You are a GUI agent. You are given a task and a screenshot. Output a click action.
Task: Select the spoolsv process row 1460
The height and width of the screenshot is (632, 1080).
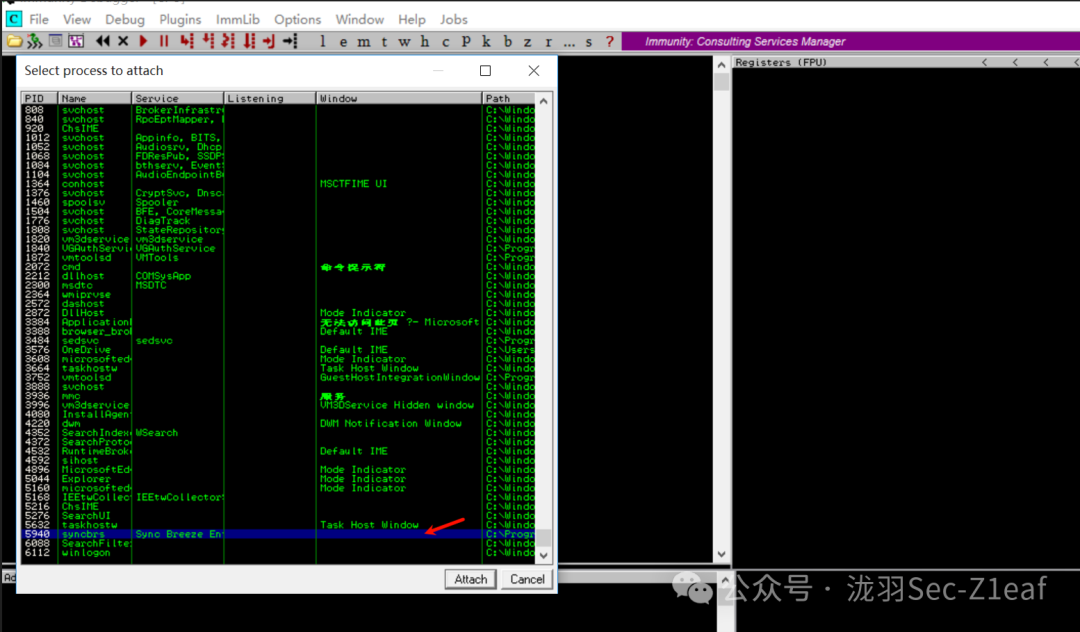(x=278, y=202)
